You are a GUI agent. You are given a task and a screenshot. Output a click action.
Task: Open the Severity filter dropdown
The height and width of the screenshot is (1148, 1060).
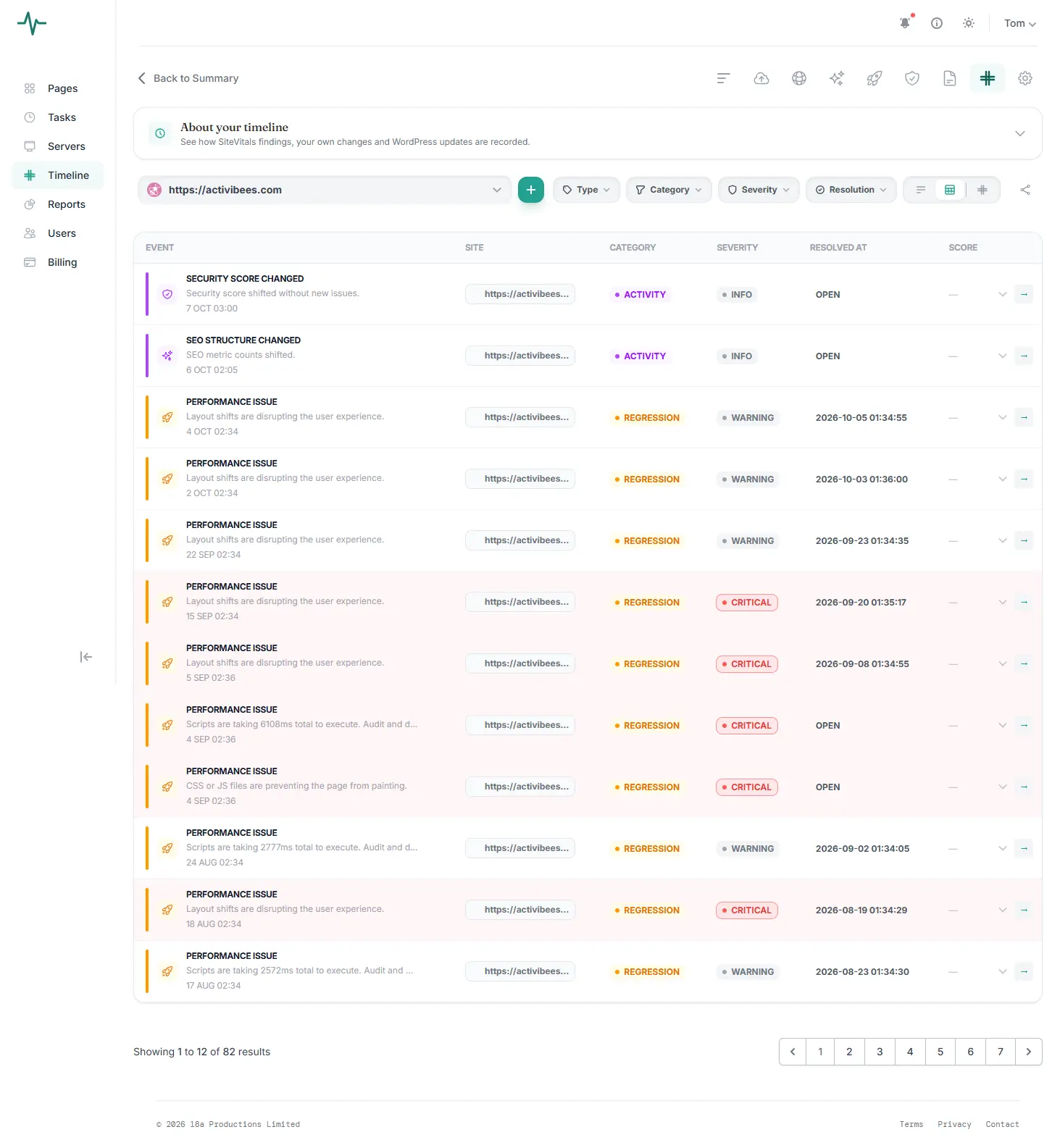pyautogui.click(x=759, y=190)
